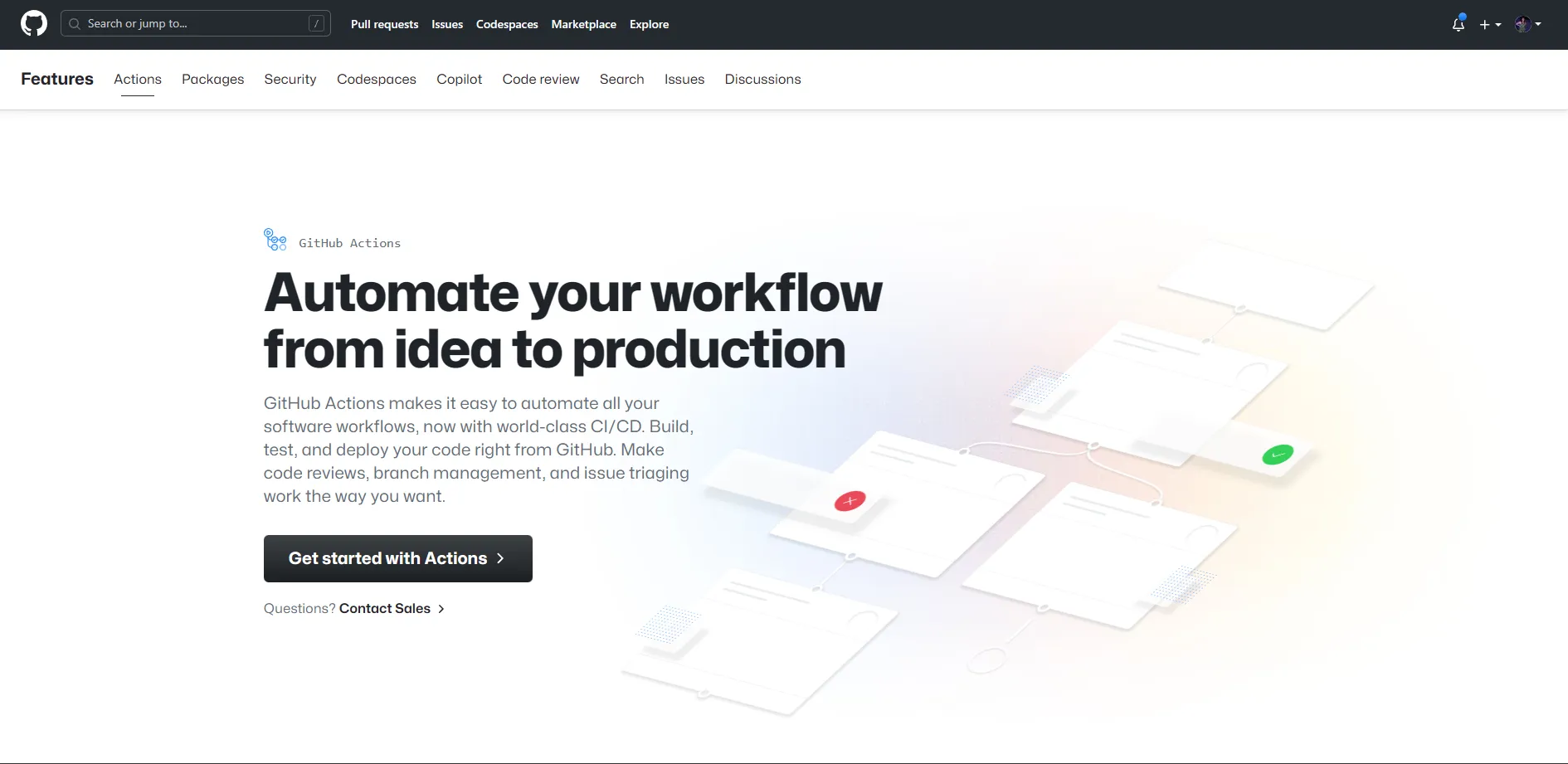This screenshot has width=1568, height=764.
Task: Click the Features heading link
Action: pos(57,79)
